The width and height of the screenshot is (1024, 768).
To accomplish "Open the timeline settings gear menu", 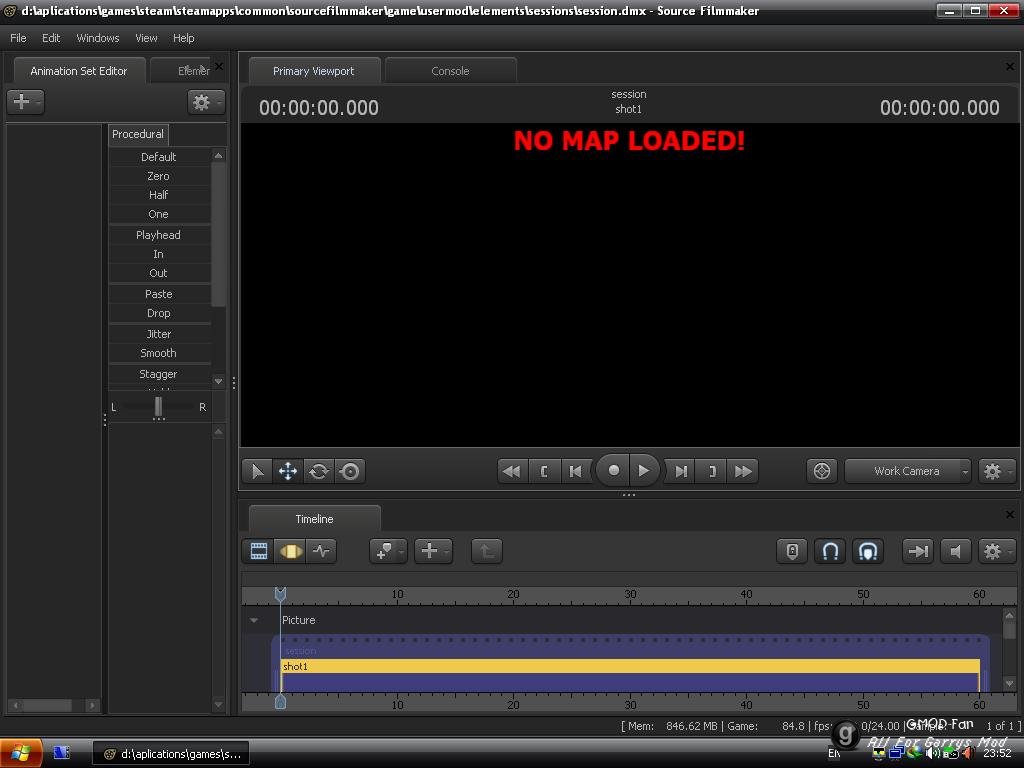I will [997, 551].
